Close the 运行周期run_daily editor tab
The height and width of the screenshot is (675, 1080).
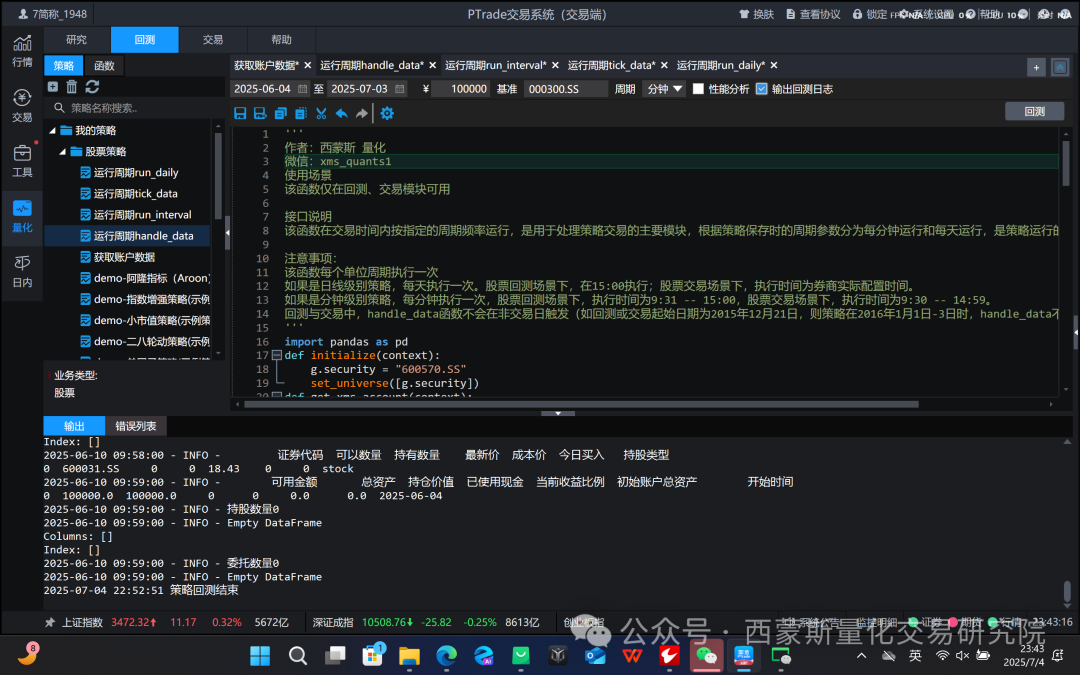773,65
